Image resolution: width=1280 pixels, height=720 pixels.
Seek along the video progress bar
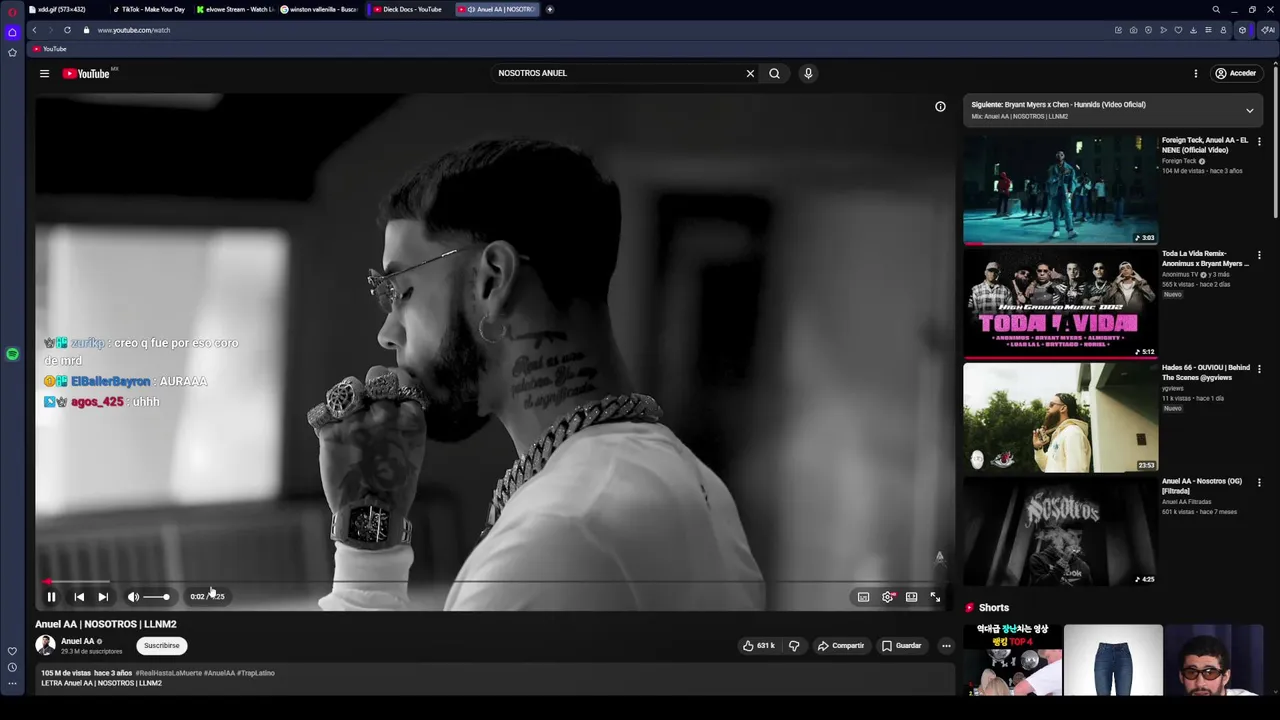point(494,581)
